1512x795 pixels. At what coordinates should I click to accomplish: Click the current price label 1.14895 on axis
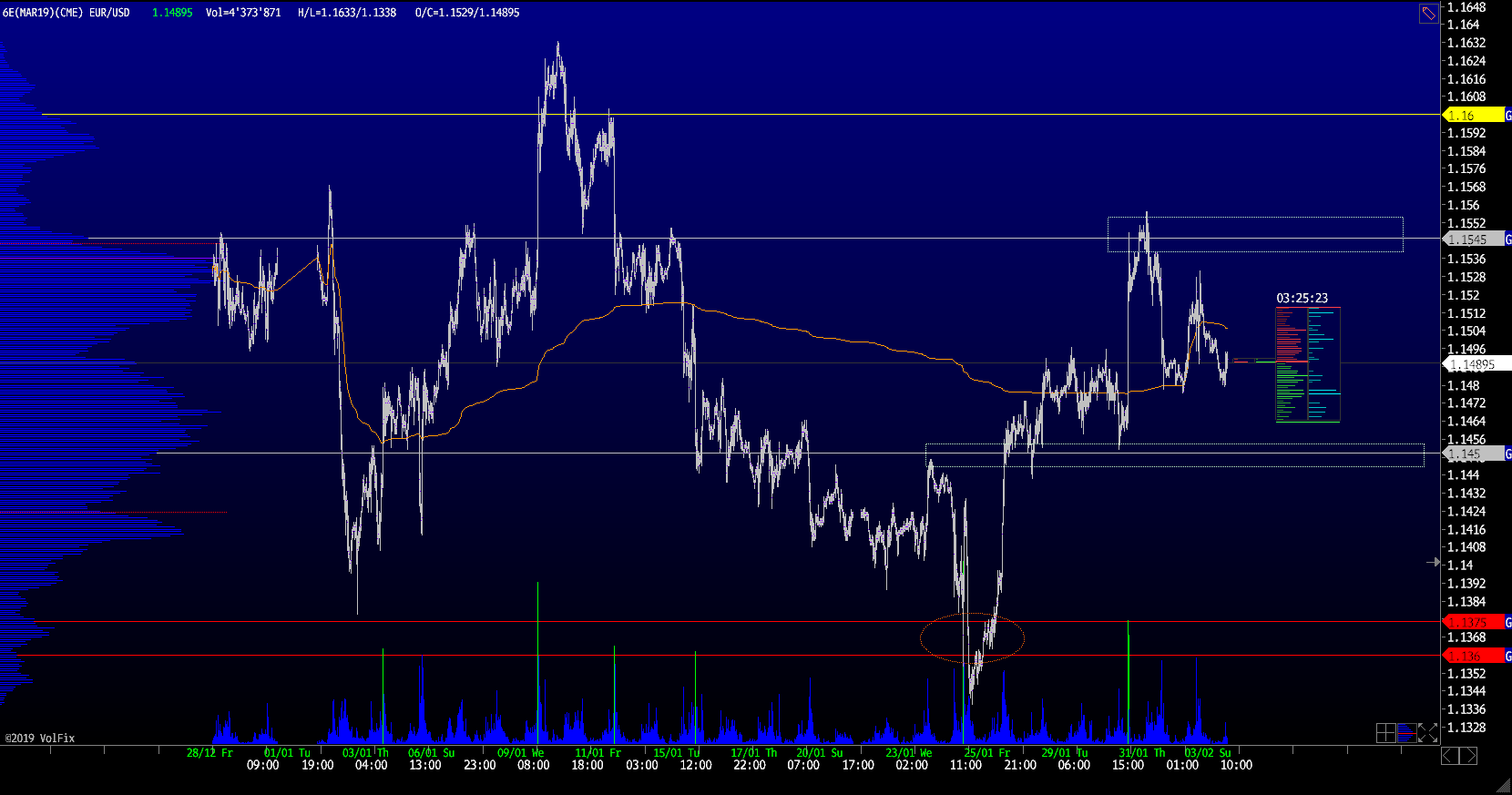(1476, 364)
